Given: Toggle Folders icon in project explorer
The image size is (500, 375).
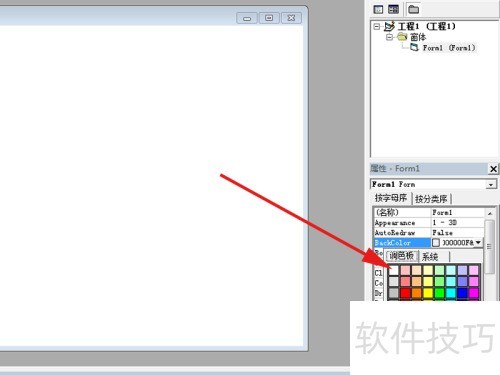Looking at the screenshot, I should point(413,9).
